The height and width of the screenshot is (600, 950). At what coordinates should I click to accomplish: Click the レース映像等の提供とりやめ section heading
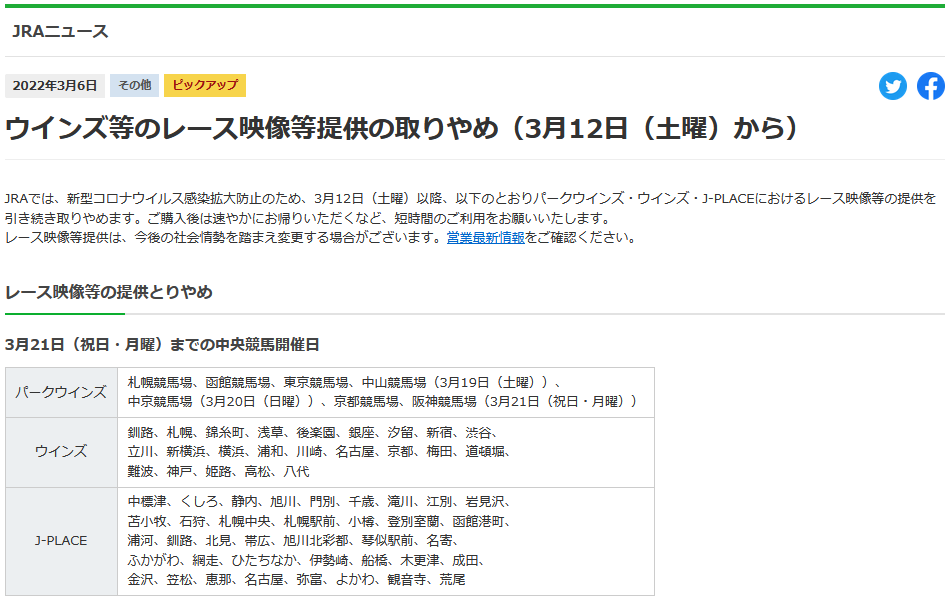click(x=108, y=292)
